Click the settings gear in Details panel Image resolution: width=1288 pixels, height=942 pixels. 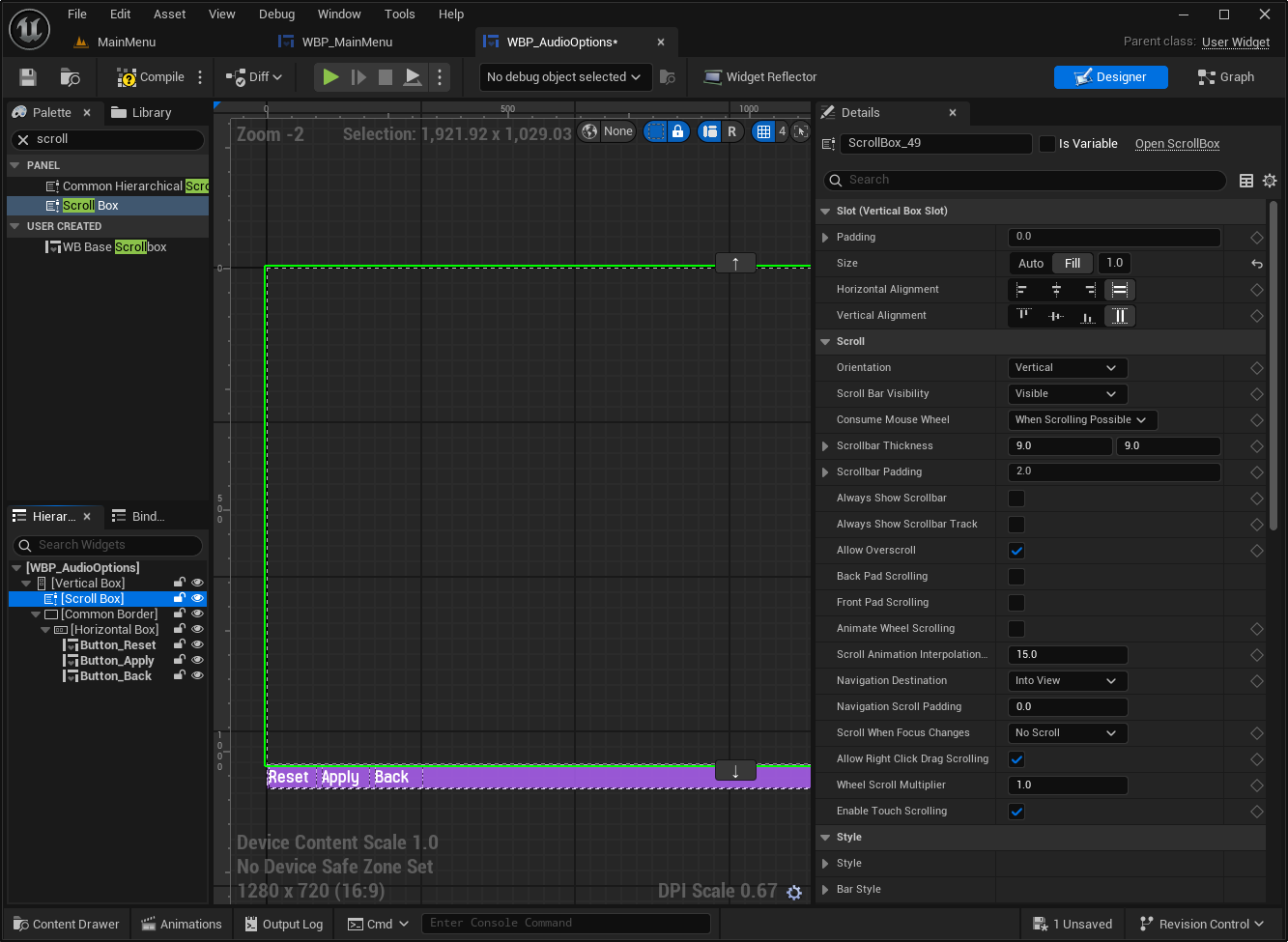coord(1270,181)
